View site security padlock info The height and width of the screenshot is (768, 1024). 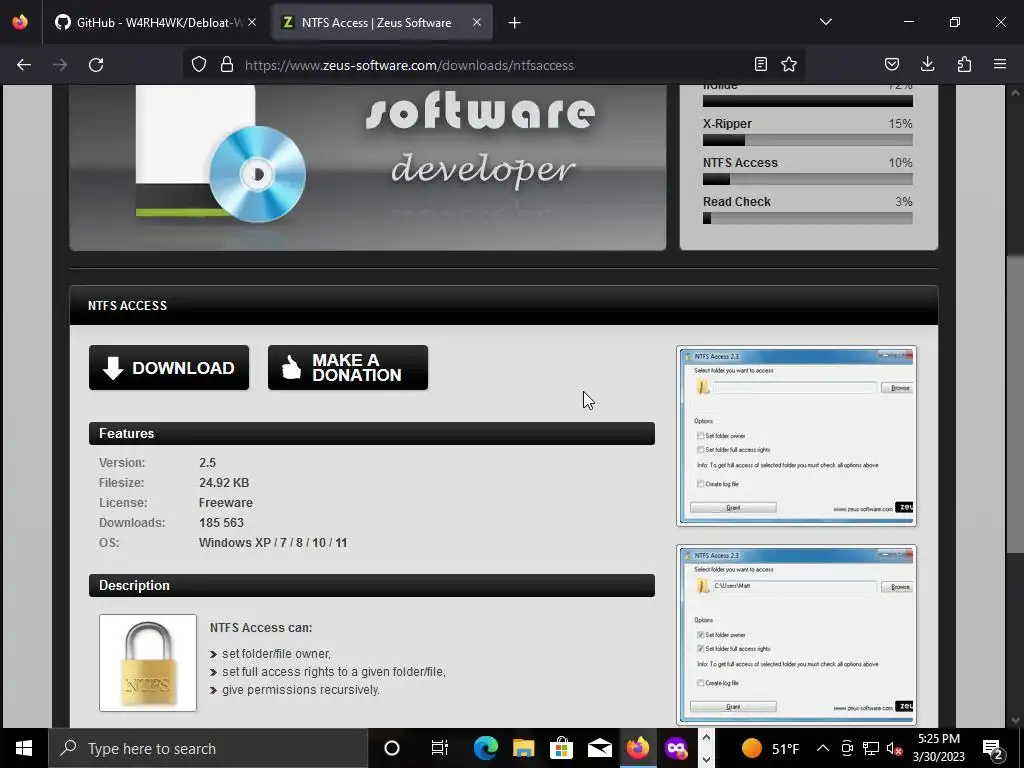point(227,65)
